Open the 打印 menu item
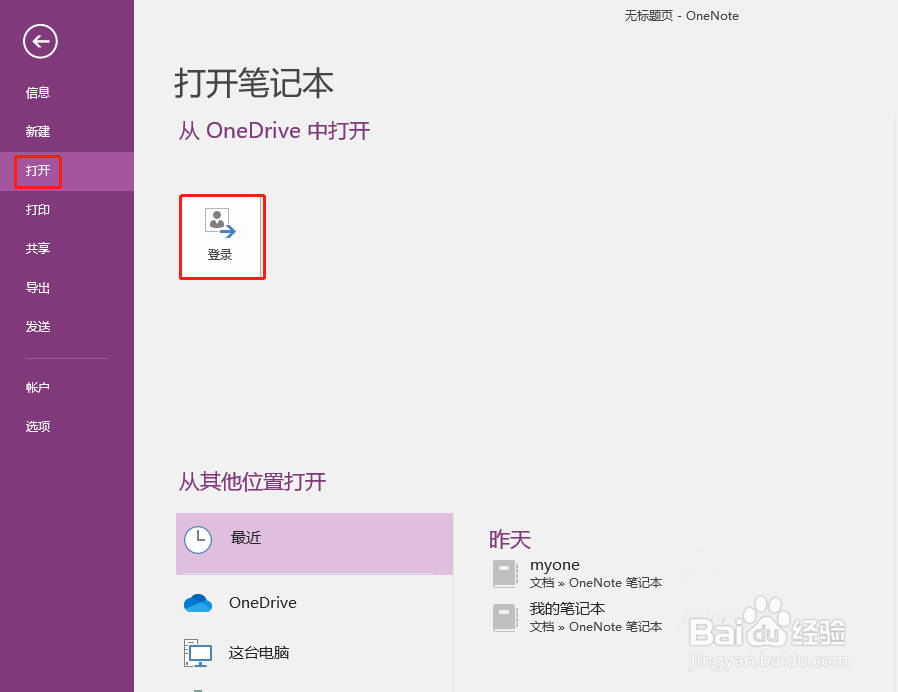The image size is (898, 692). (38, 210)
